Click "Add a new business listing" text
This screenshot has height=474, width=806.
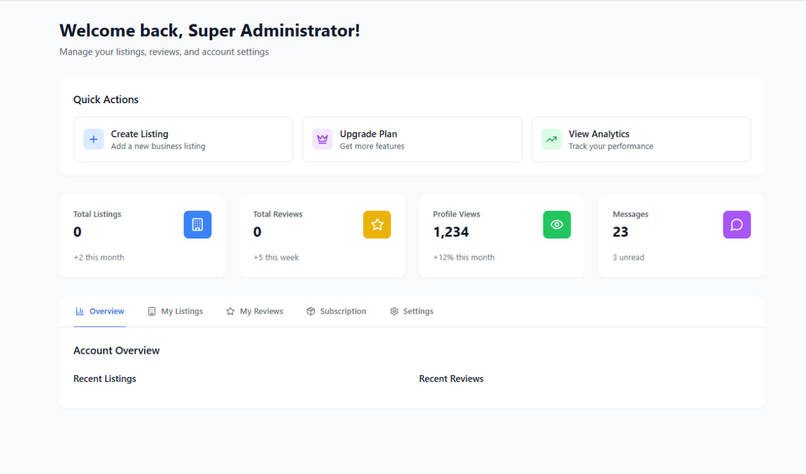click(158, 146)
